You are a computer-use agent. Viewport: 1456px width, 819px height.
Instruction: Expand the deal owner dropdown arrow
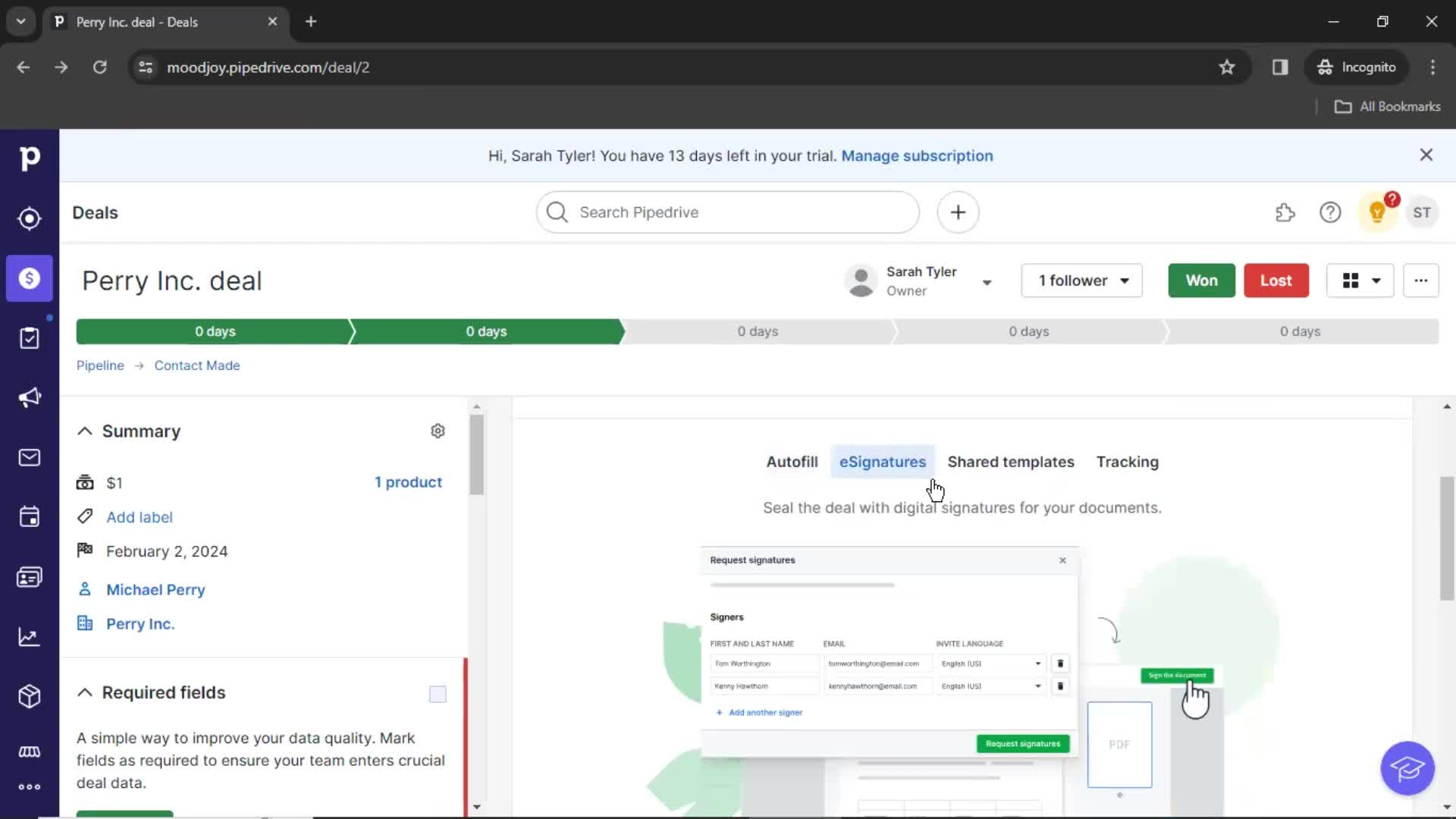point(986,281)
